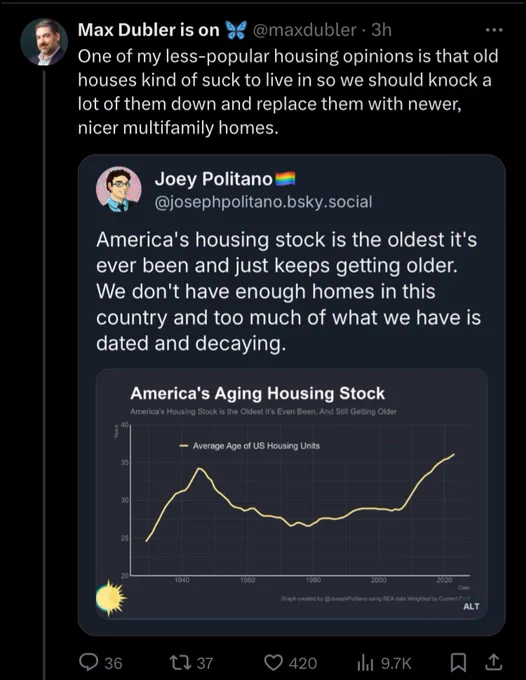Open the America's Aging Housing Stock chart
This screenshot has height=680, width=526.
pyautogui.click(x=291, y=494)
